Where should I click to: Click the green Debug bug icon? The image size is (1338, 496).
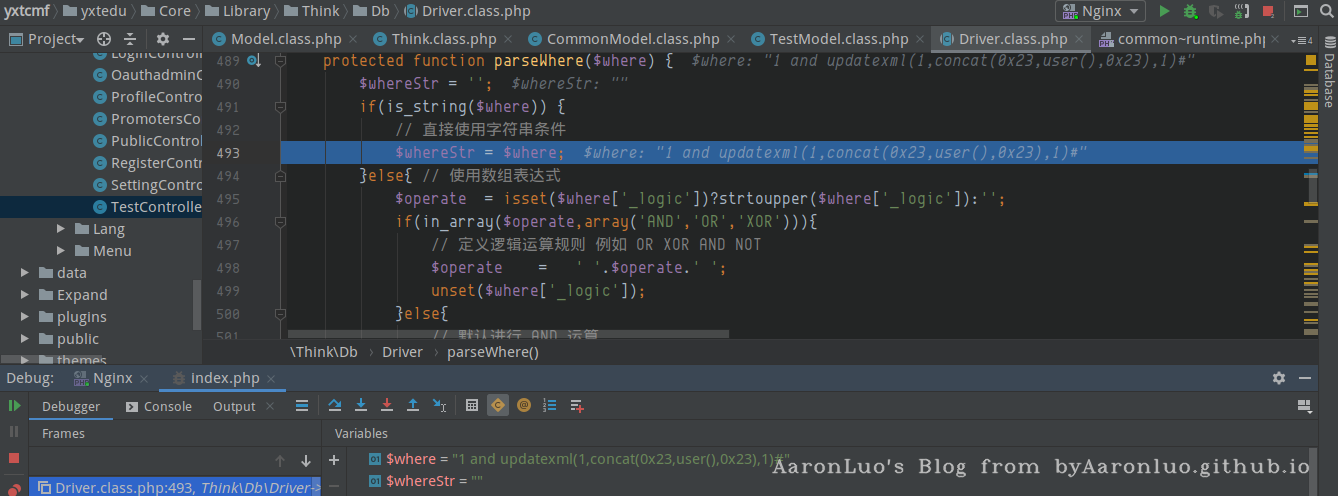tap(1190, 12)
